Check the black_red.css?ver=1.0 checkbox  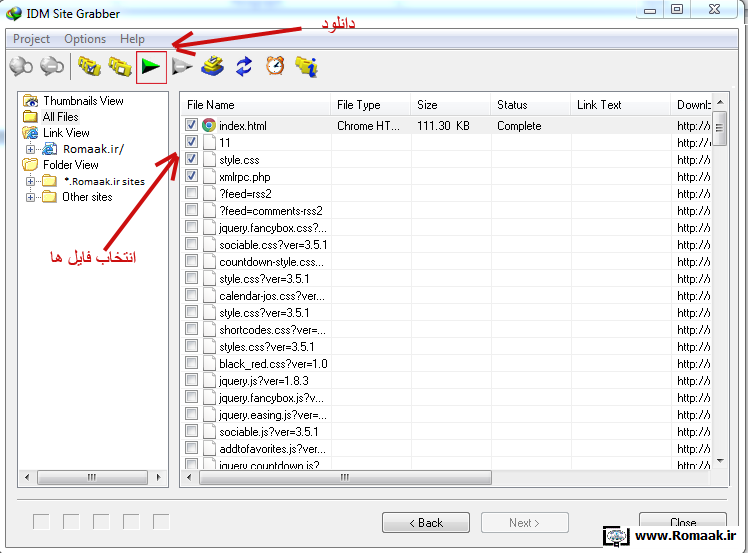point(191,363)
